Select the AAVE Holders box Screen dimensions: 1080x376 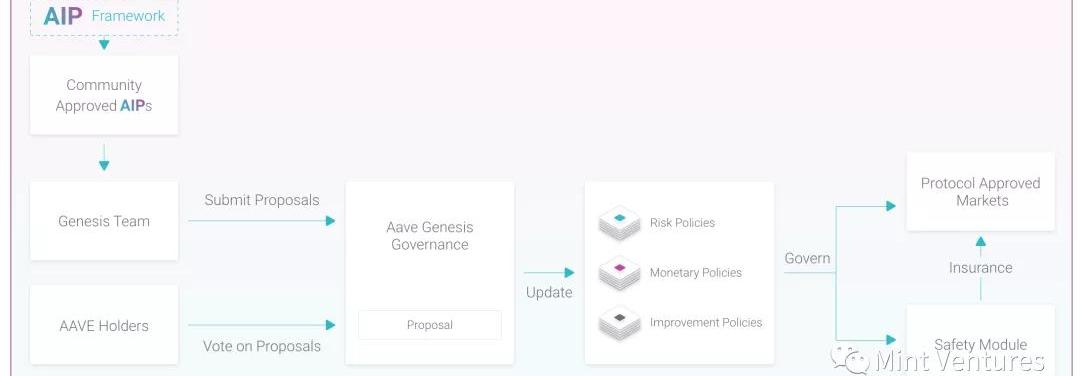[x=104, y=325]
